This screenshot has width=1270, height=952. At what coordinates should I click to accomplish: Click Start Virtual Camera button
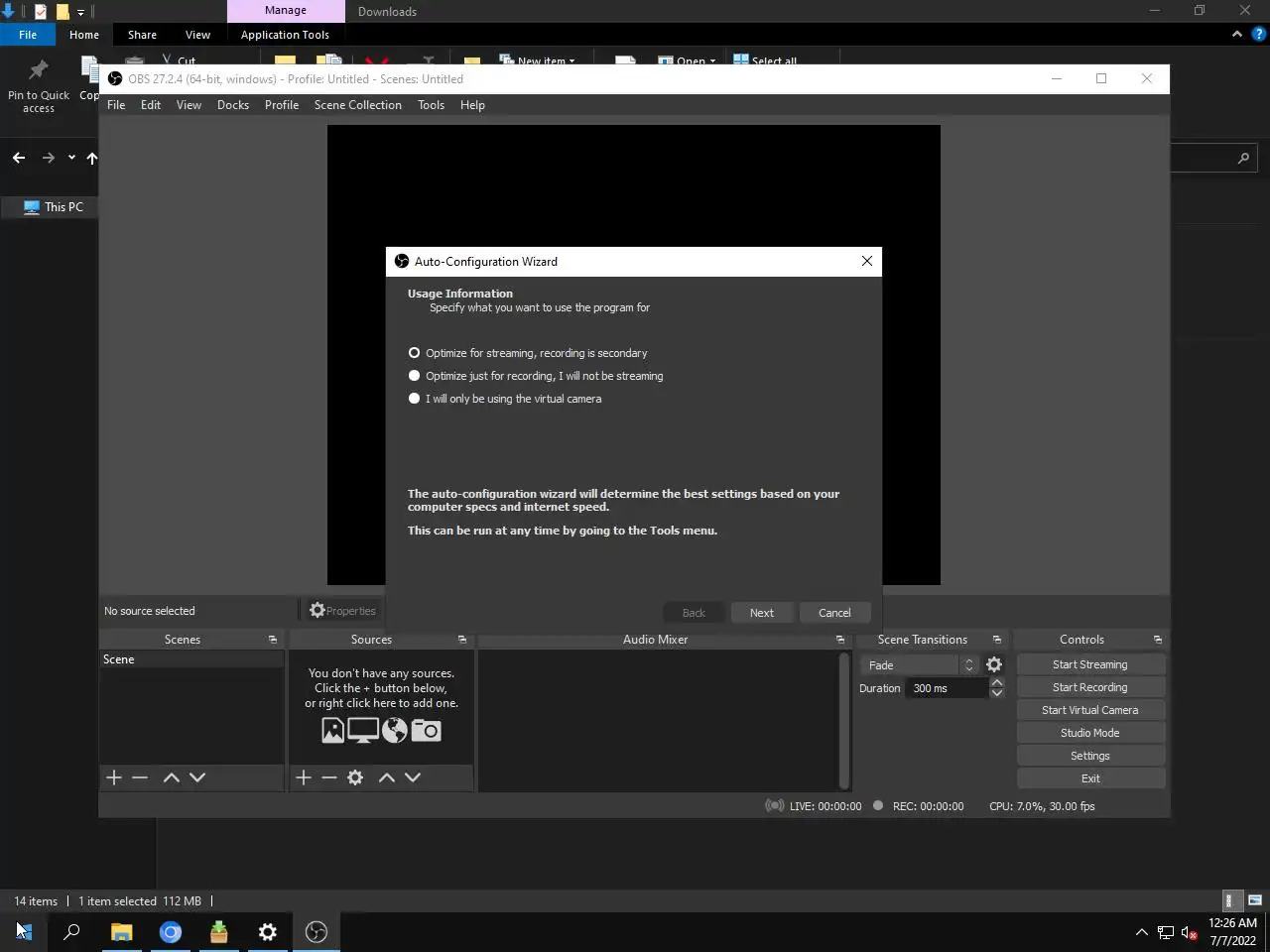pyautogui.click(x=1089, y=710)
